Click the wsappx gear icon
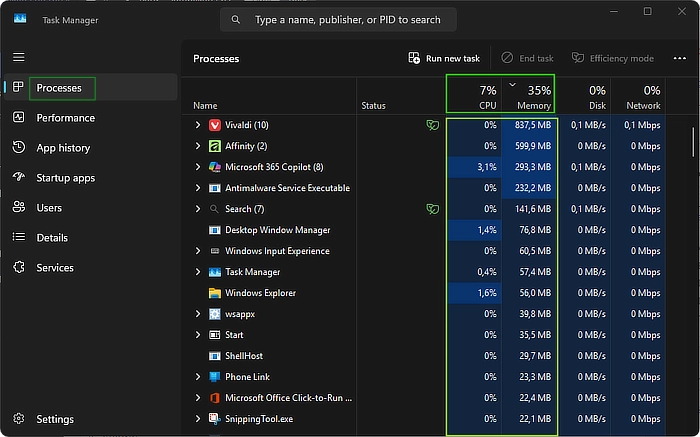Image resolution: width=700 pixels, height=437 pixels. pyautogui.click(x=215, y=314)
